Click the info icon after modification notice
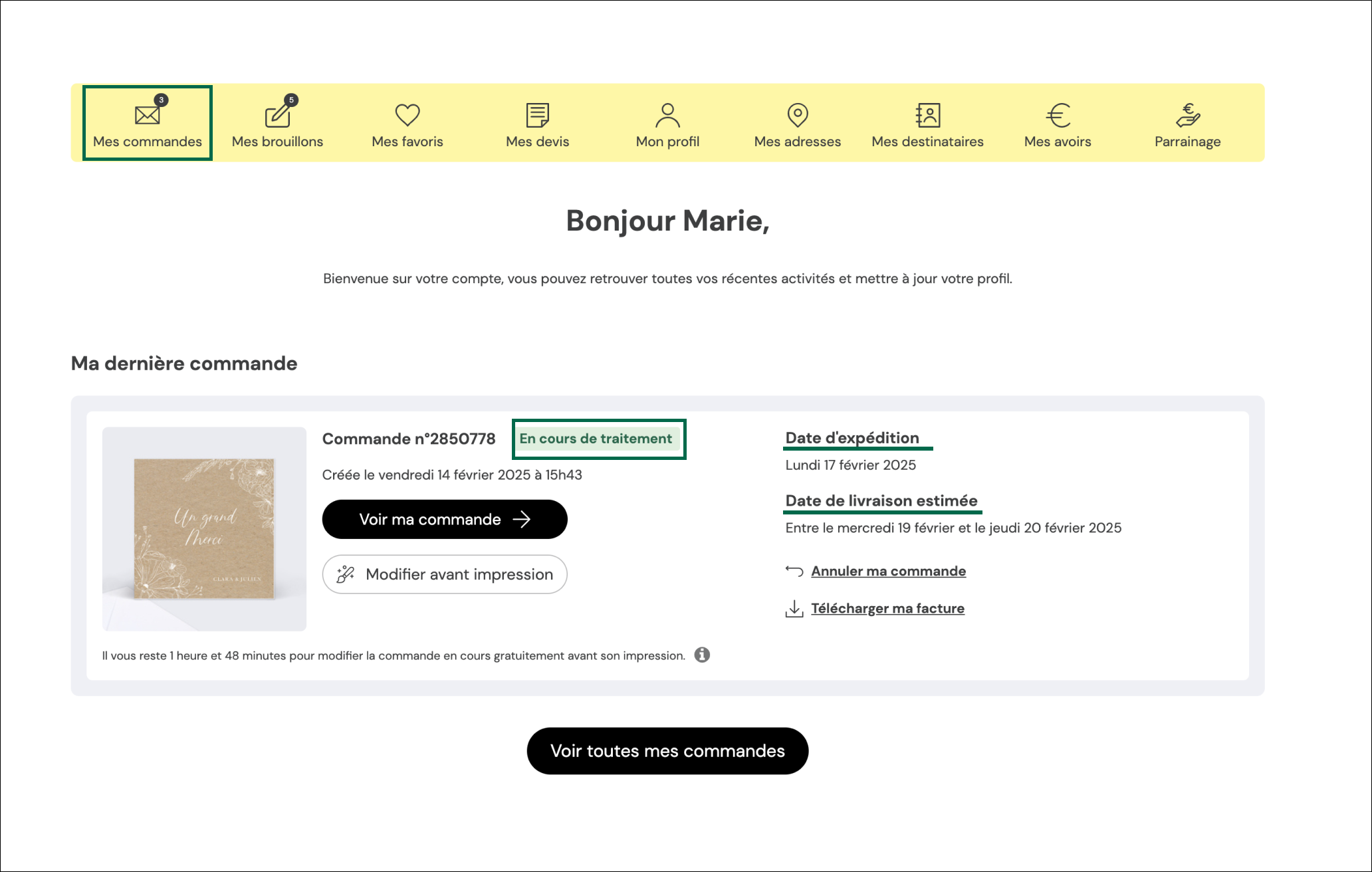1372x872 pixels. [702, 655]
